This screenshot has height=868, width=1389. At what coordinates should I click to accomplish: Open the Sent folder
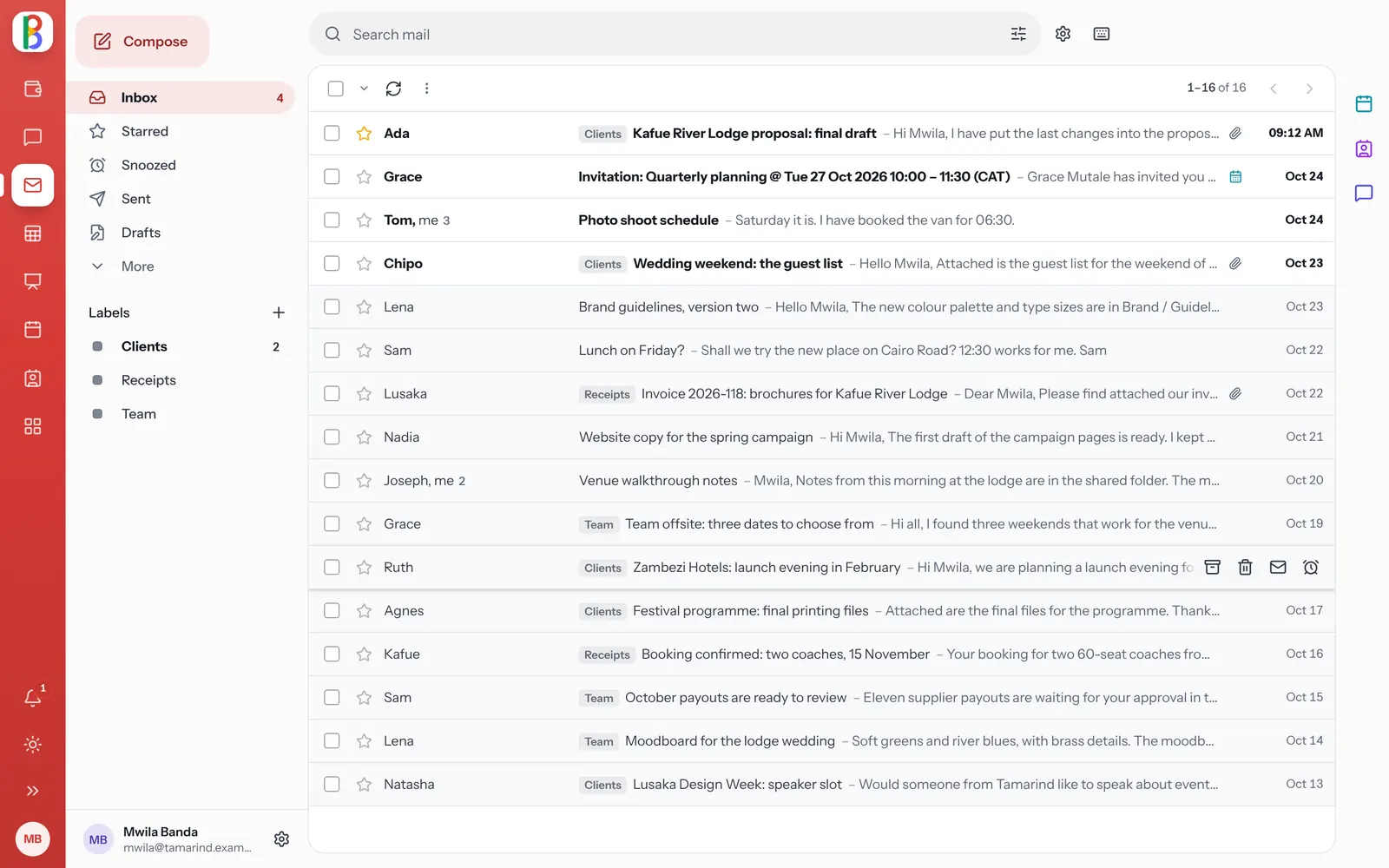181,199
